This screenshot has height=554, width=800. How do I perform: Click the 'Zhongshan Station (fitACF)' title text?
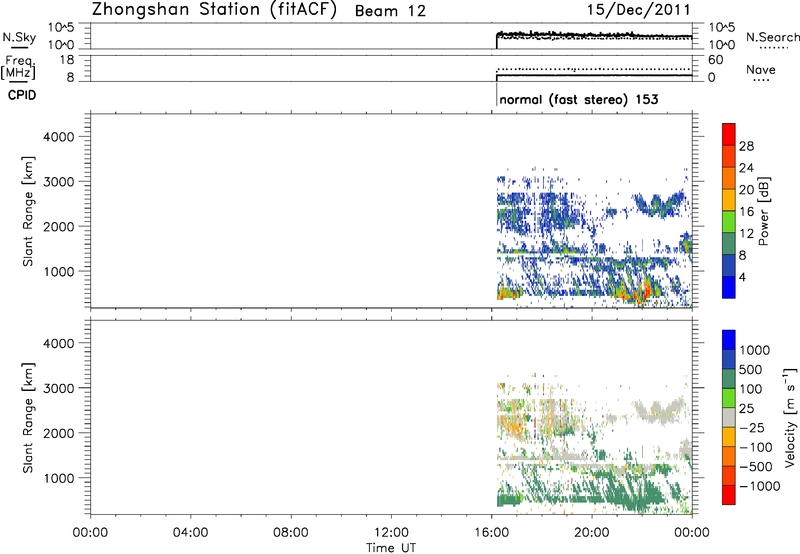[x=214, y=10]
